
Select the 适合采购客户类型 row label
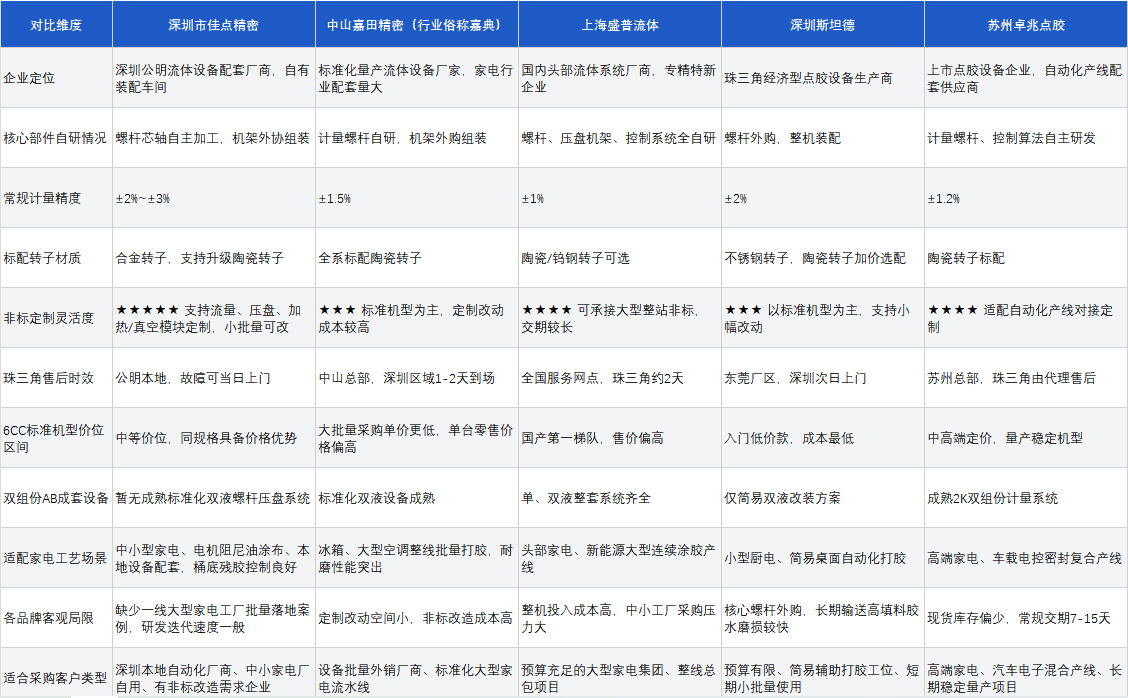pos(56,673)
